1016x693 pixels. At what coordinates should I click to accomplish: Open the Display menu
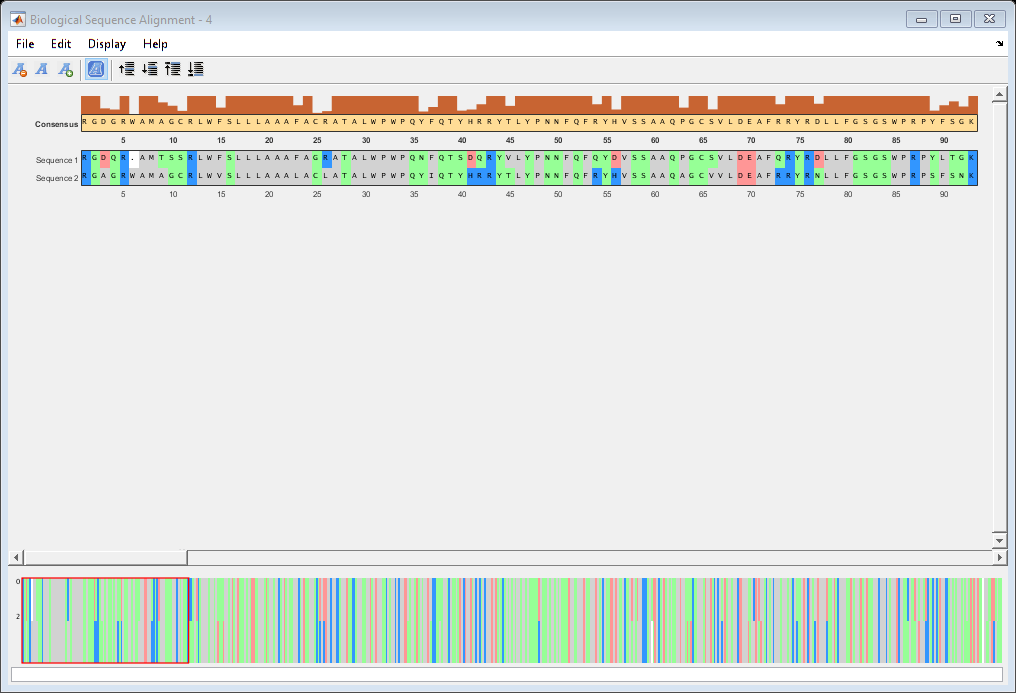coord(107,44)
